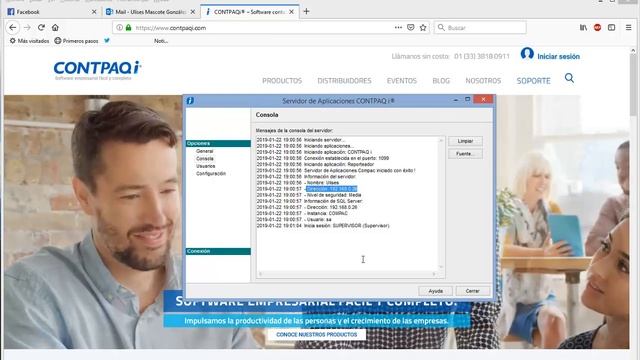Click the phone number 01 (33) 3818 0911
Screen dimensions: 640x360
click(482, 56)
